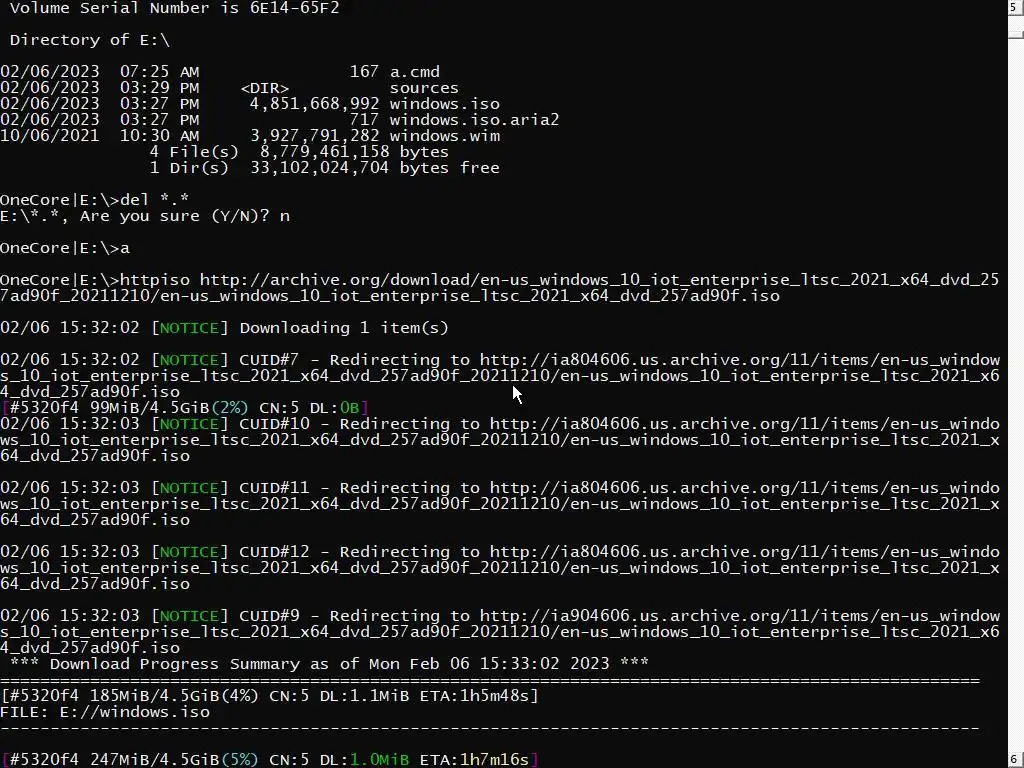
Task: Click the 'a.cmd' file name
Action: coord(415,72)
